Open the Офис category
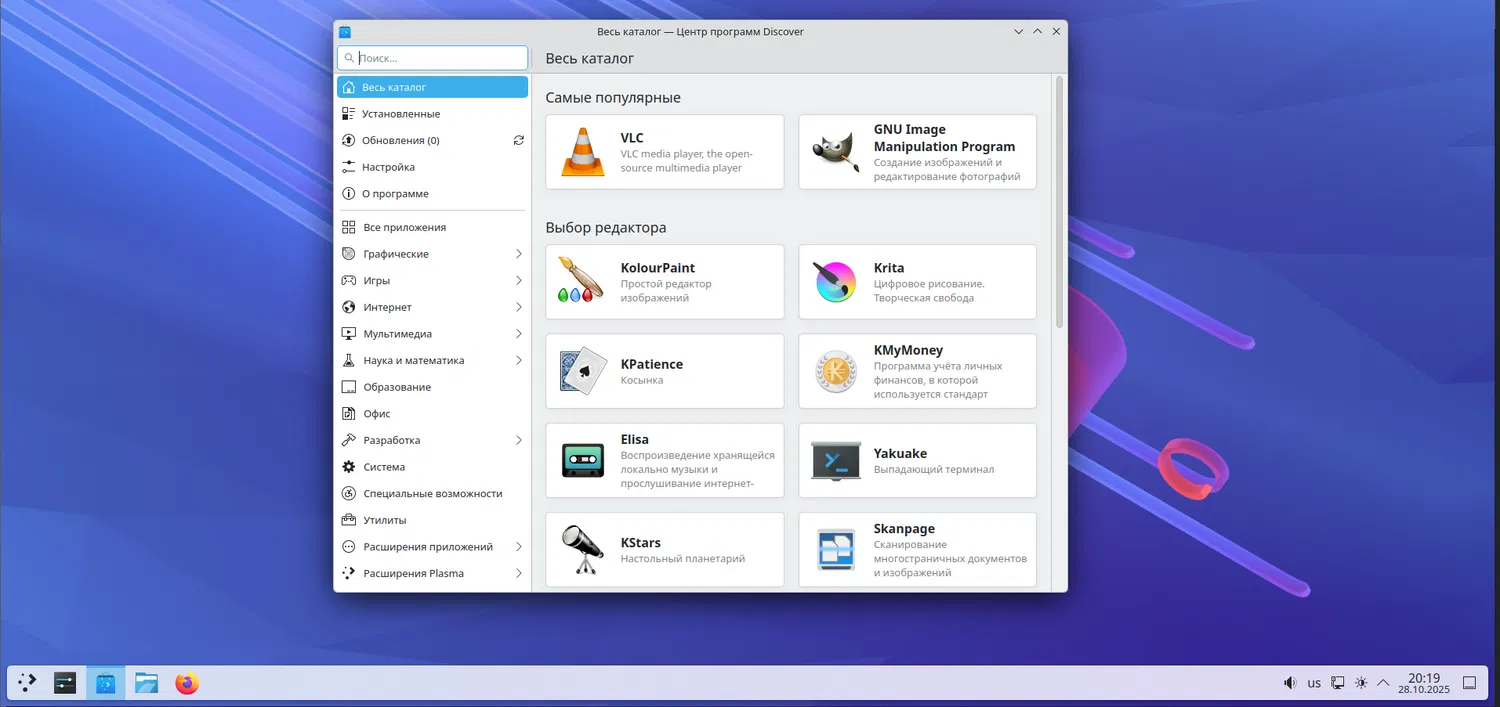The width and height of the screenshot is (1500, 707). (x=432, y=414)
